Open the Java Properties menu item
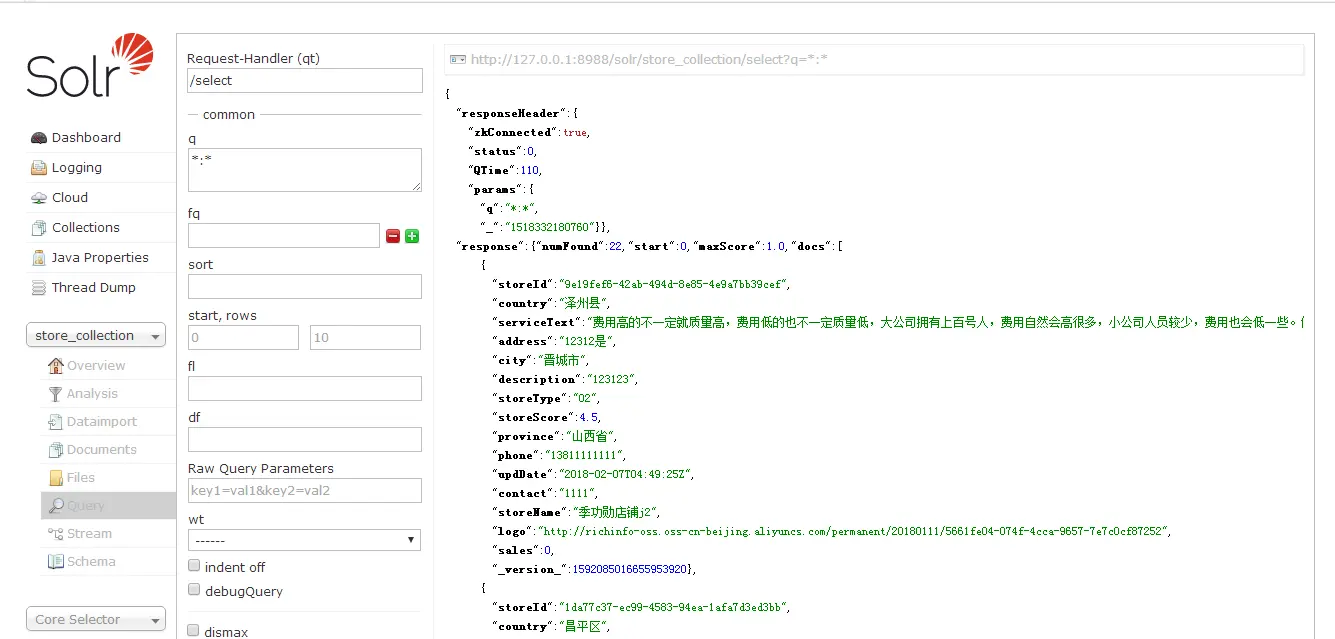Viewport: 1335px width, 639px height. click(100, 258)
